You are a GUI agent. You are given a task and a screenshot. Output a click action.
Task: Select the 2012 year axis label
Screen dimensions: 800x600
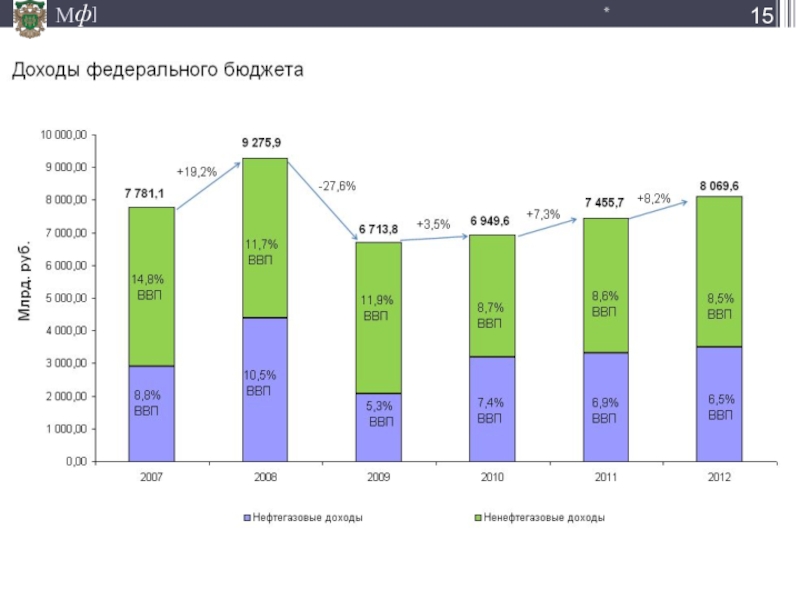[718, 478]
